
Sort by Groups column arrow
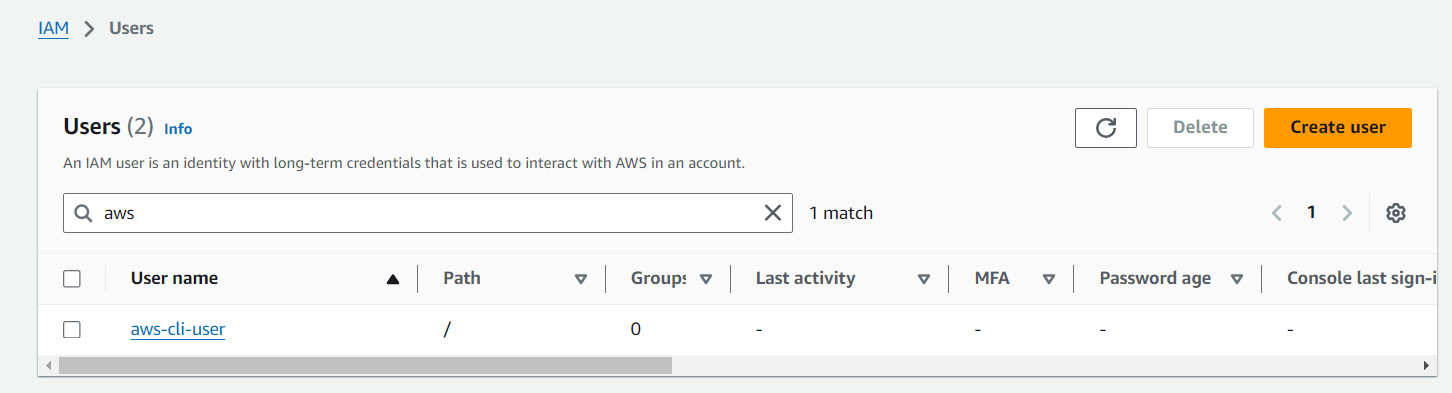coord(706,279)
